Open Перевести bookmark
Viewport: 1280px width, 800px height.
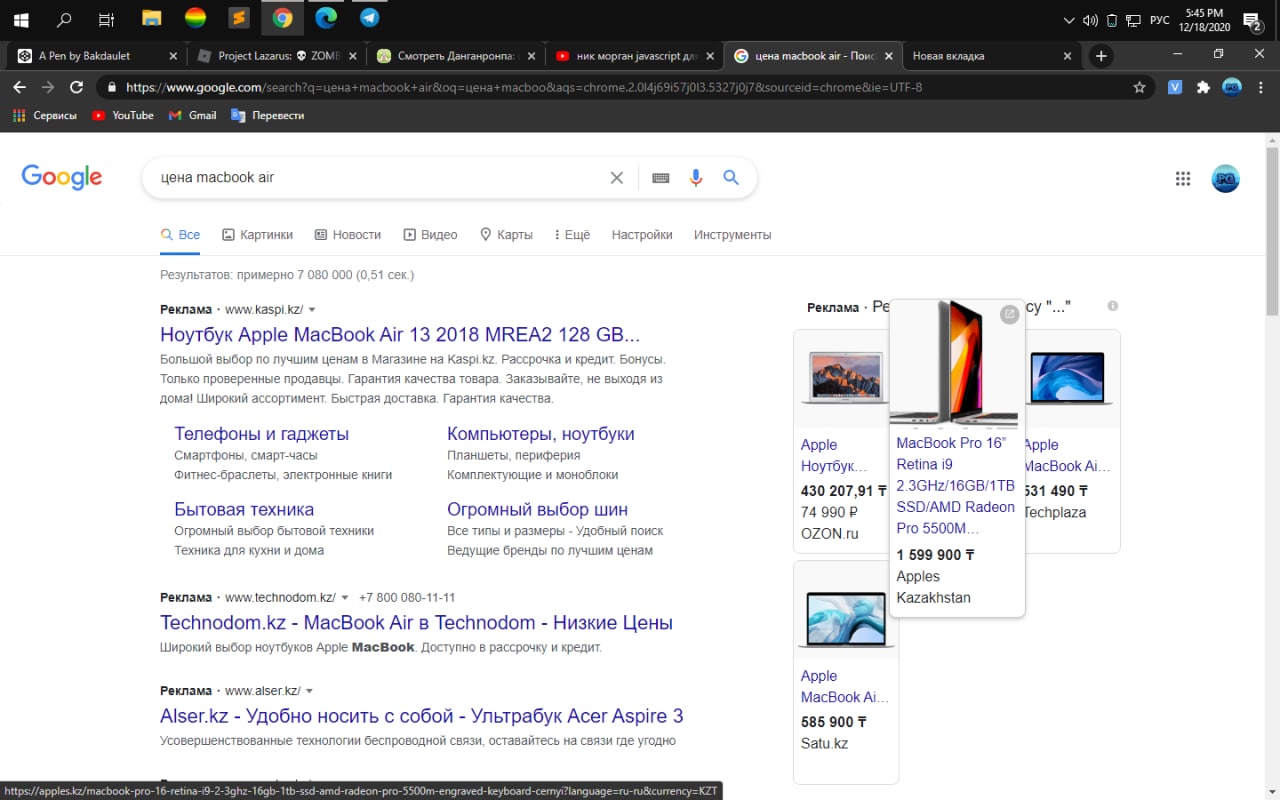(268, 116)
